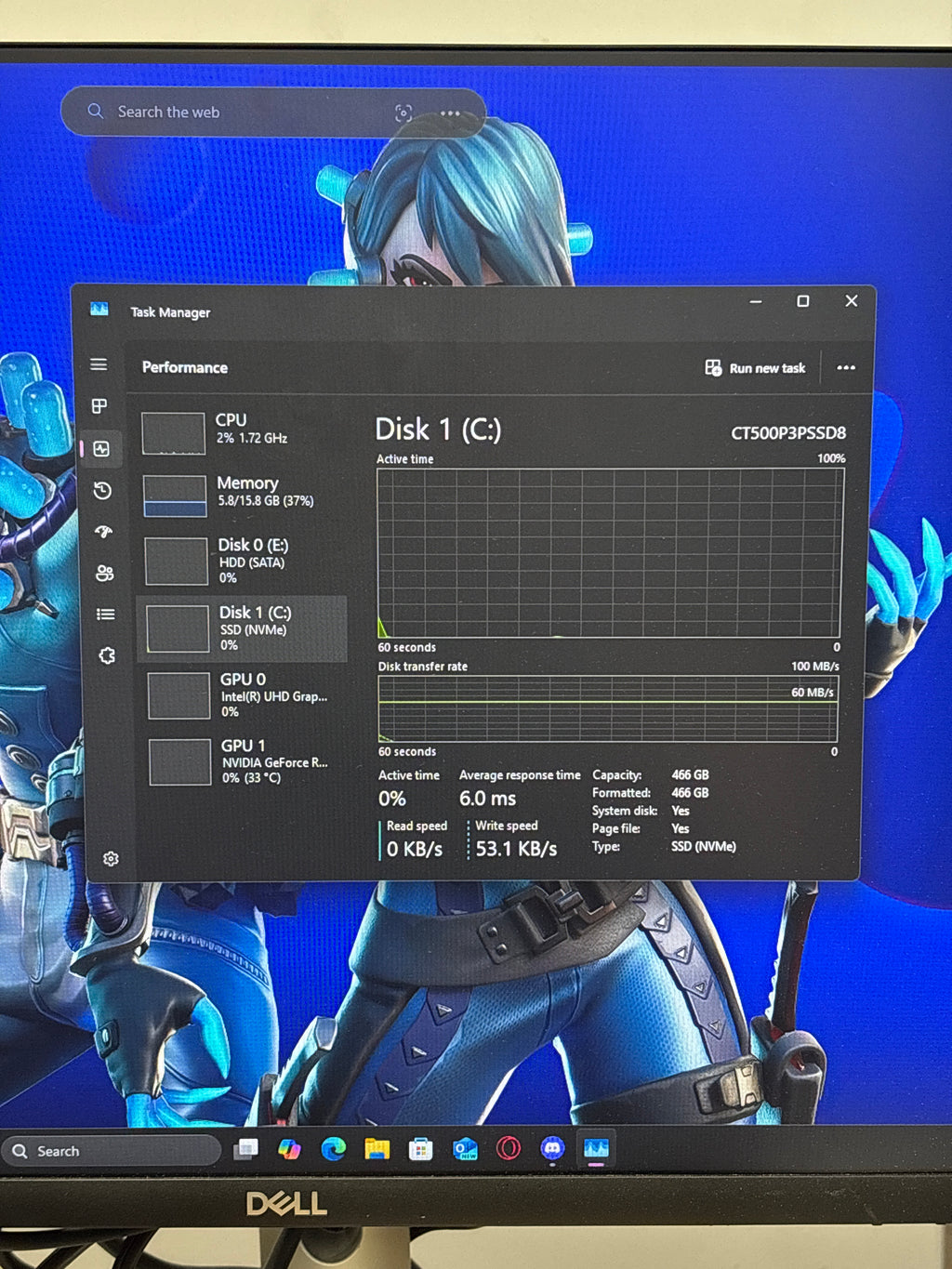Click the Task Manager title bar icon
The image size is (952, 1269).
(99, 310)
